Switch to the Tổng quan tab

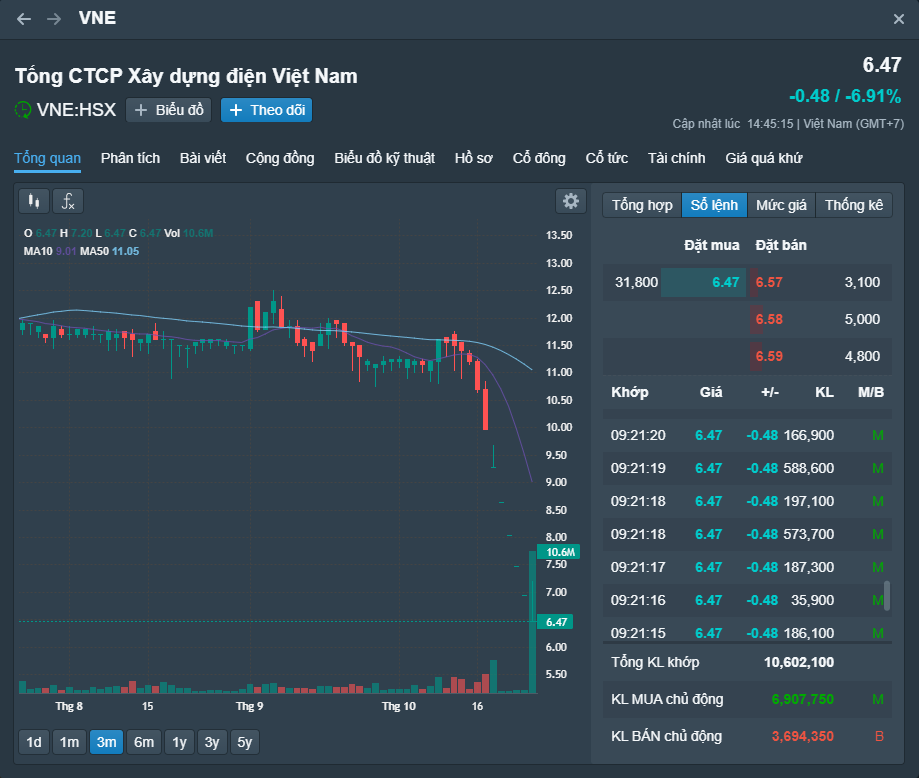tap(47, 158)
